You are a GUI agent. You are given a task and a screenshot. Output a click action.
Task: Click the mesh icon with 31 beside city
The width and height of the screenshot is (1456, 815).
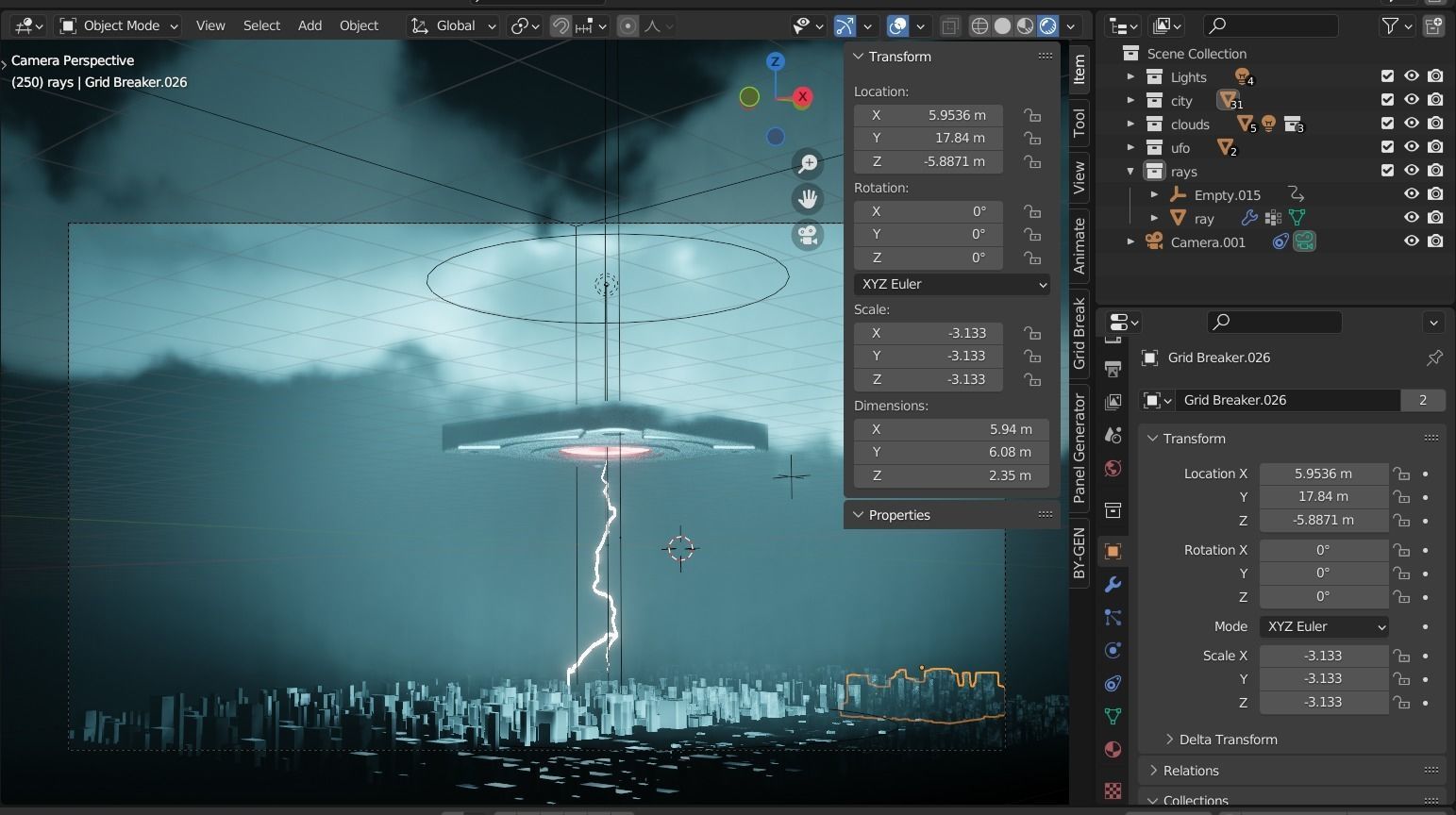[1230, 100]
